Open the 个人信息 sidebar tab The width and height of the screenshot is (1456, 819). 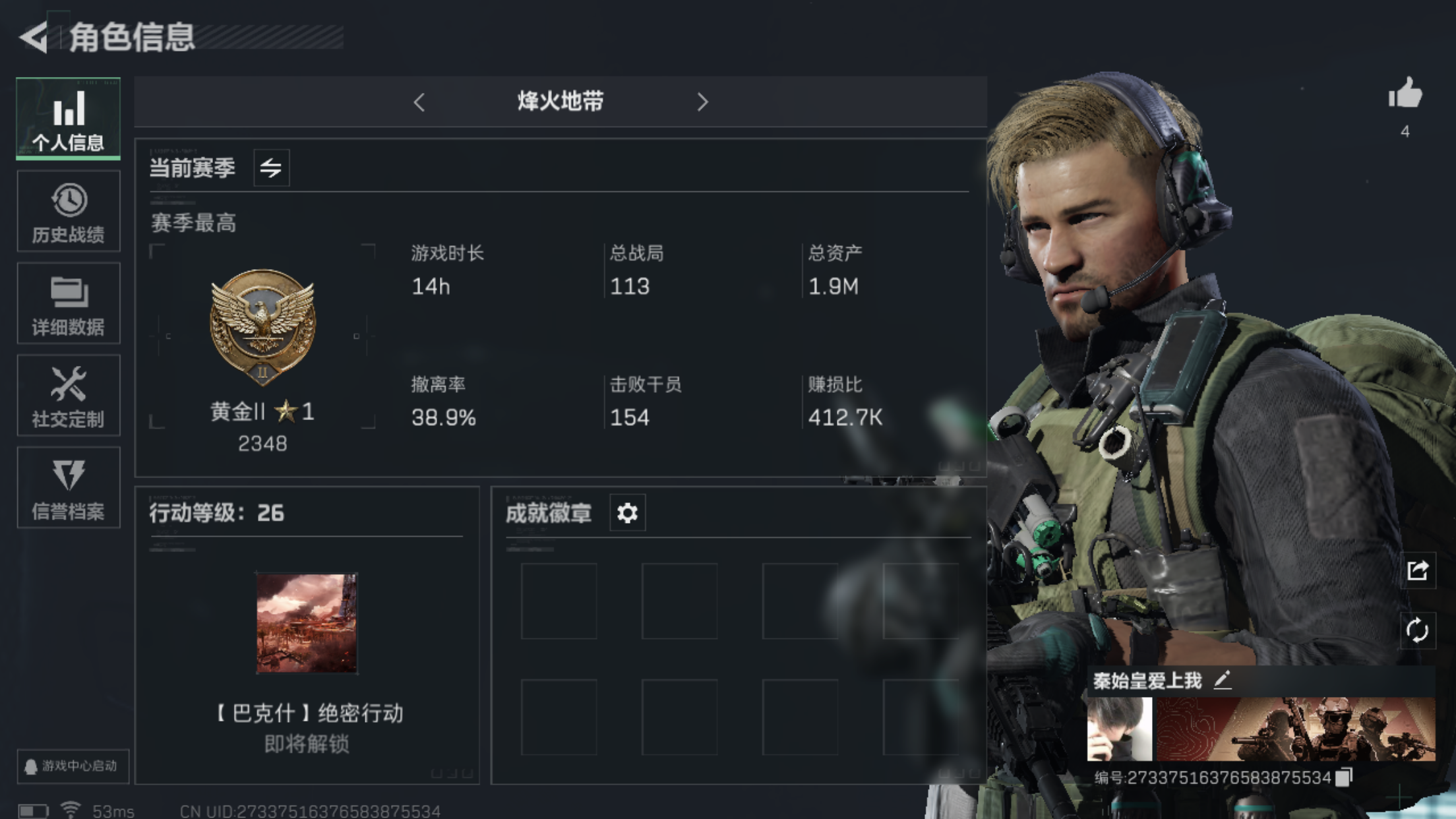pyautogui.click(x=68, y=119)
